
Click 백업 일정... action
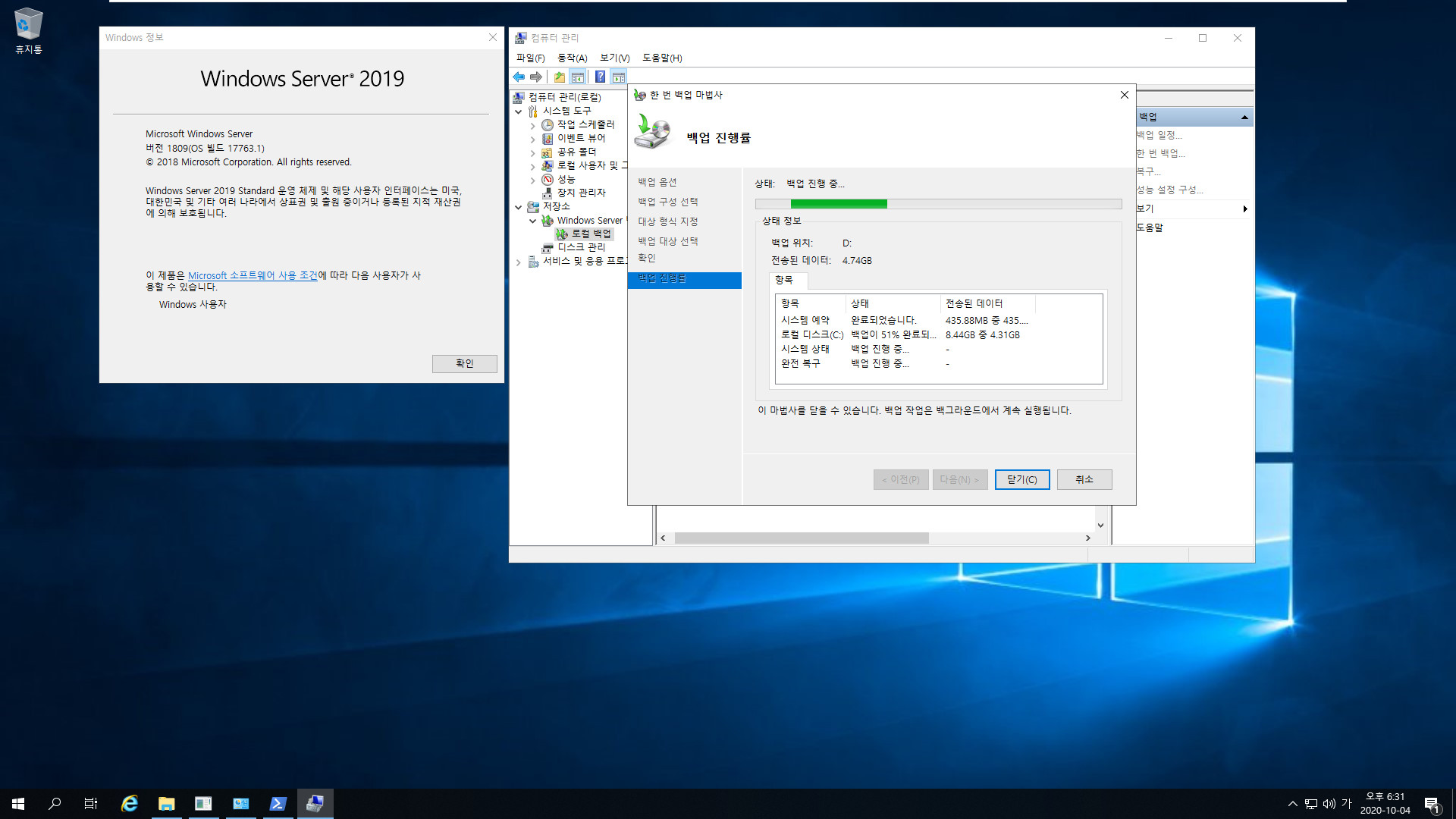tap(1159, 135)
